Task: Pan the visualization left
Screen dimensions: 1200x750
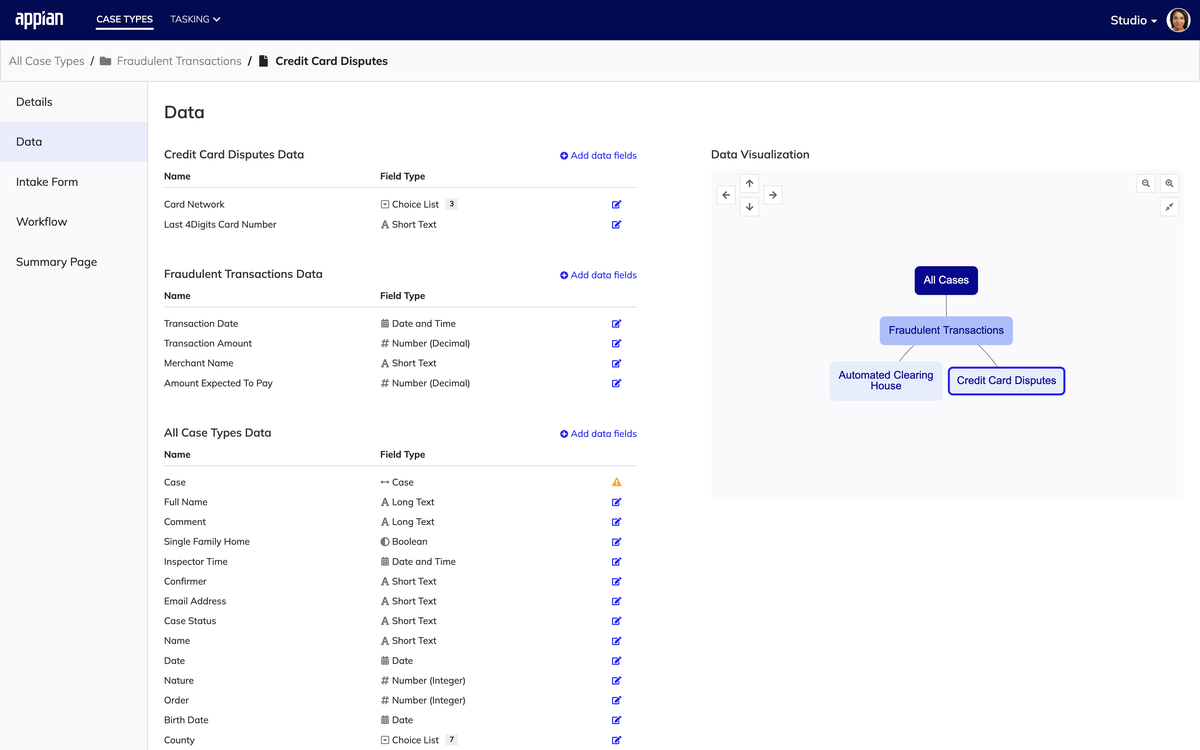Action: (x=727, y=195)
